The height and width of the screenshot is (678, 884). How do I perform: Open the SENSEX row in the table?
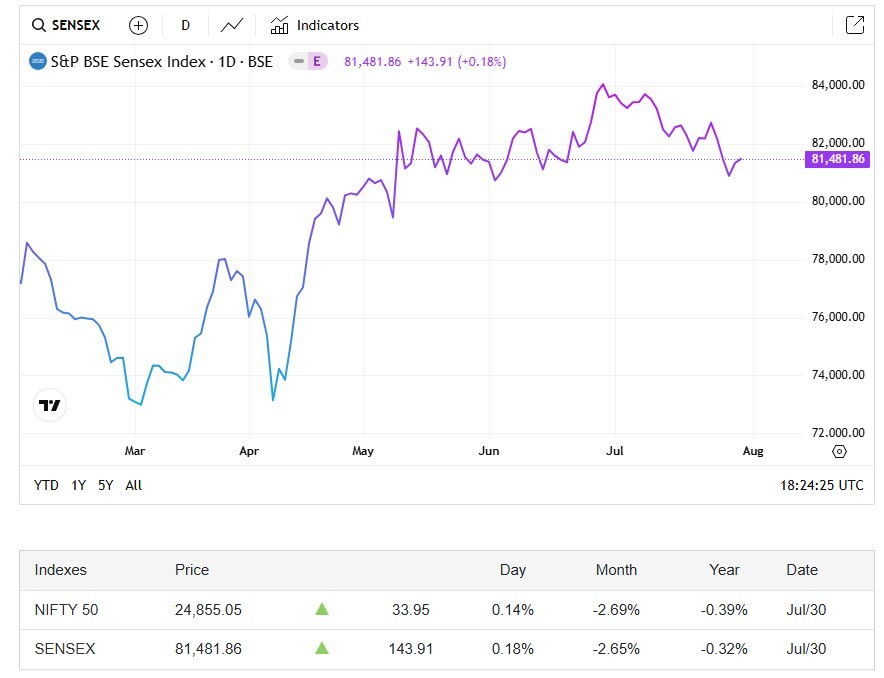65,649
